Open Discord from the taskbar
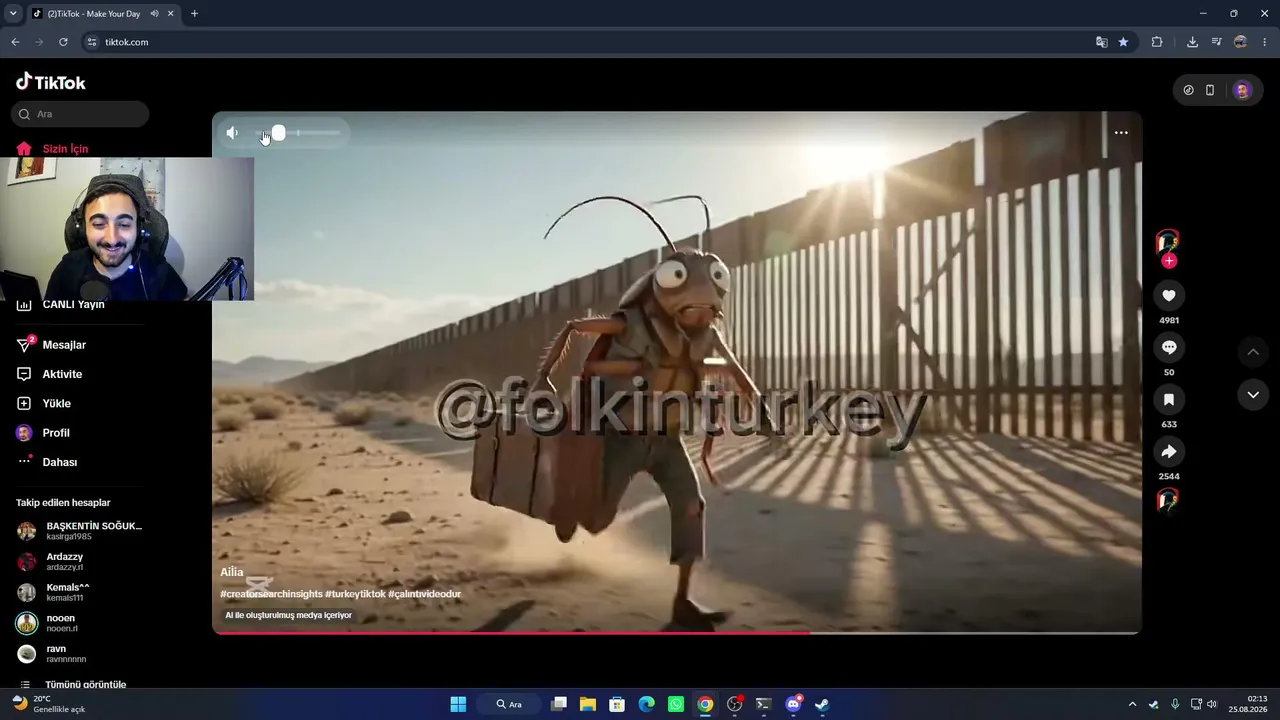Image resolution: width=1280 pixels, height=720 pixels. click(x=793, y=704)
